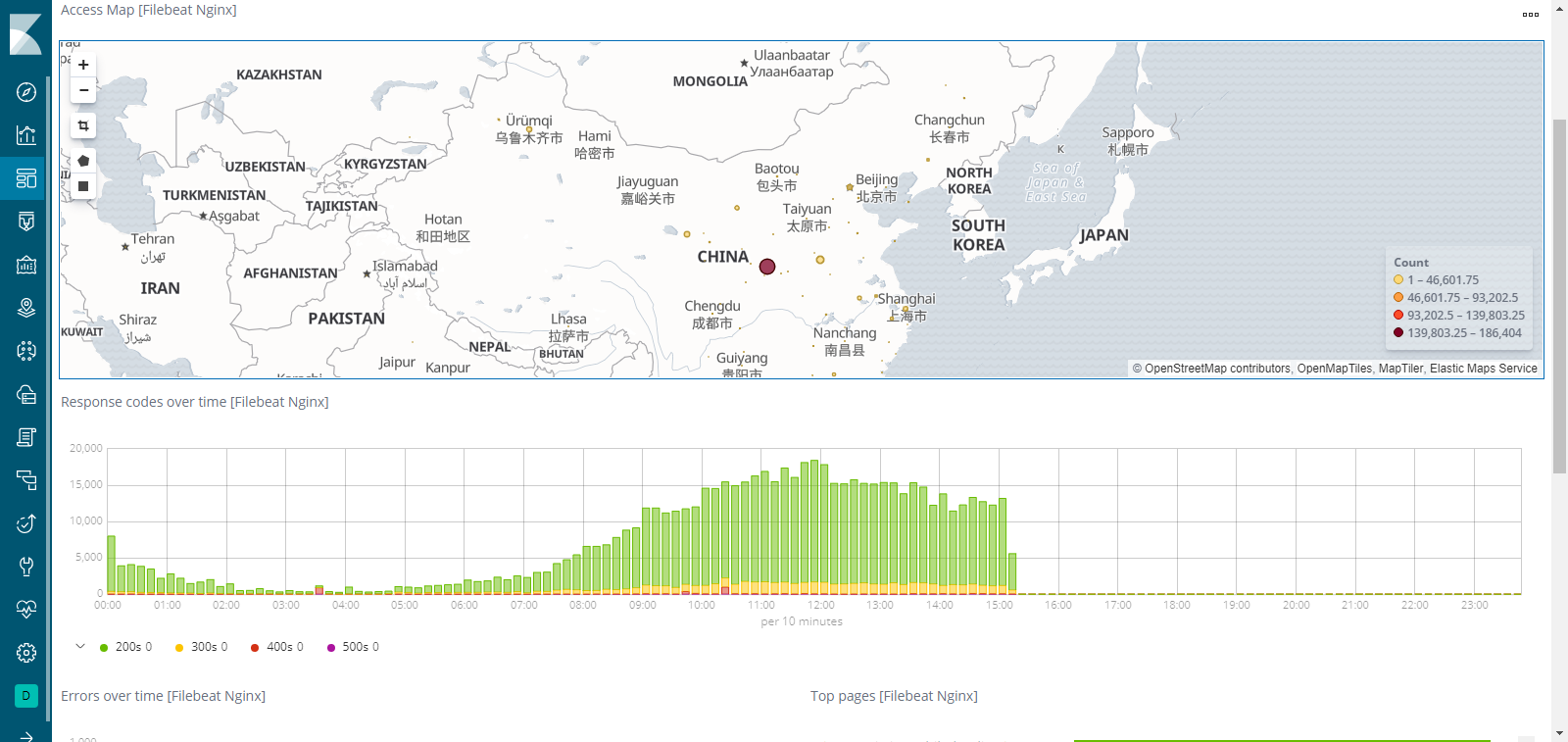Click the marker near Beijing
The image size is (1568, 742).
click(850, 187)
